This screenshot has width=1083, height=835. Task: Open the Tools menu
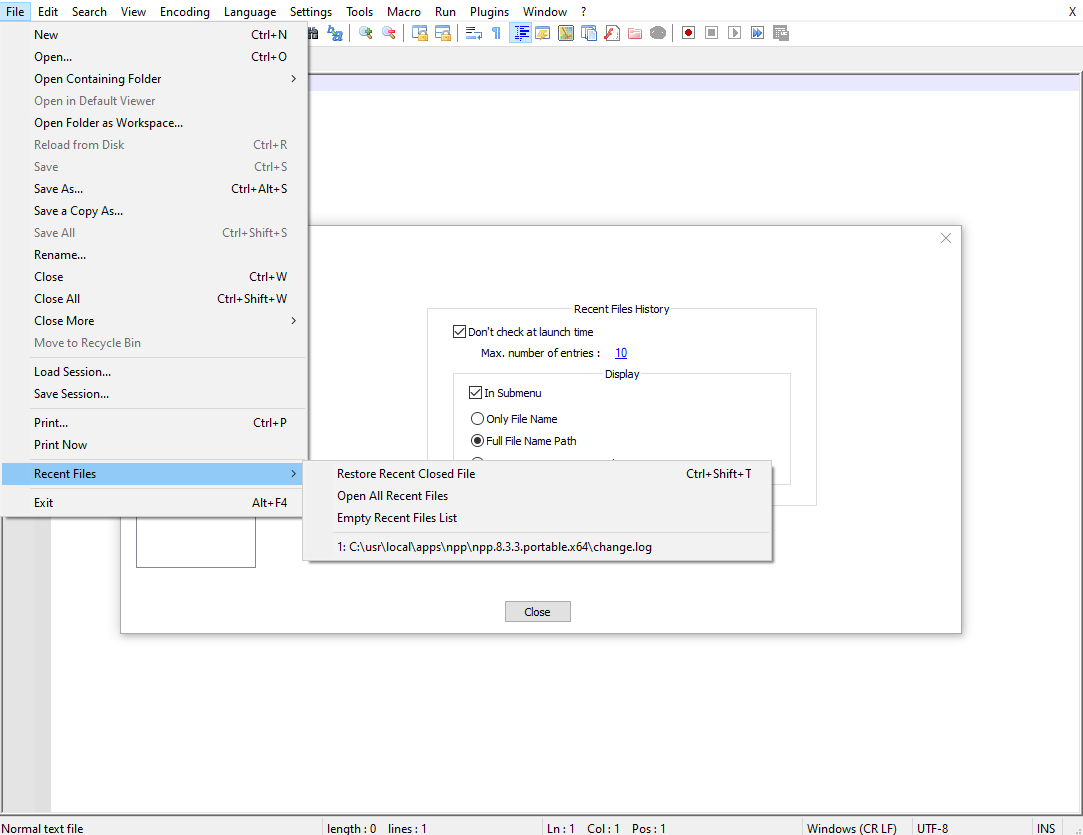point(359,12)
